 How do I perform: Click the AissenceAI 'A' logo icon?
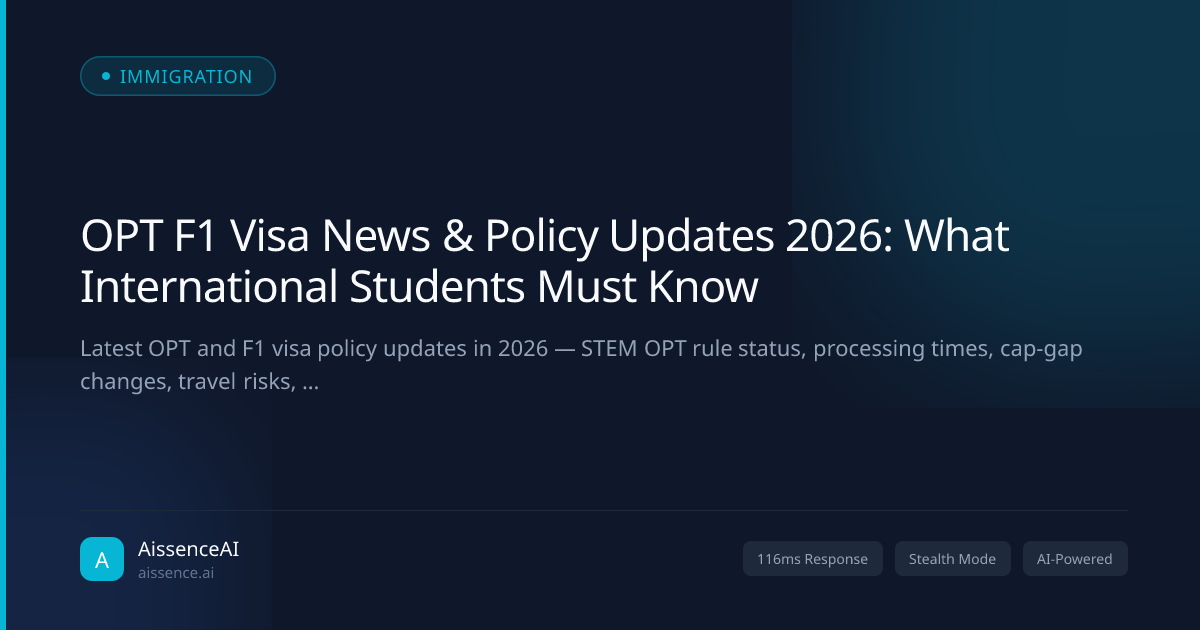(102, 559)
